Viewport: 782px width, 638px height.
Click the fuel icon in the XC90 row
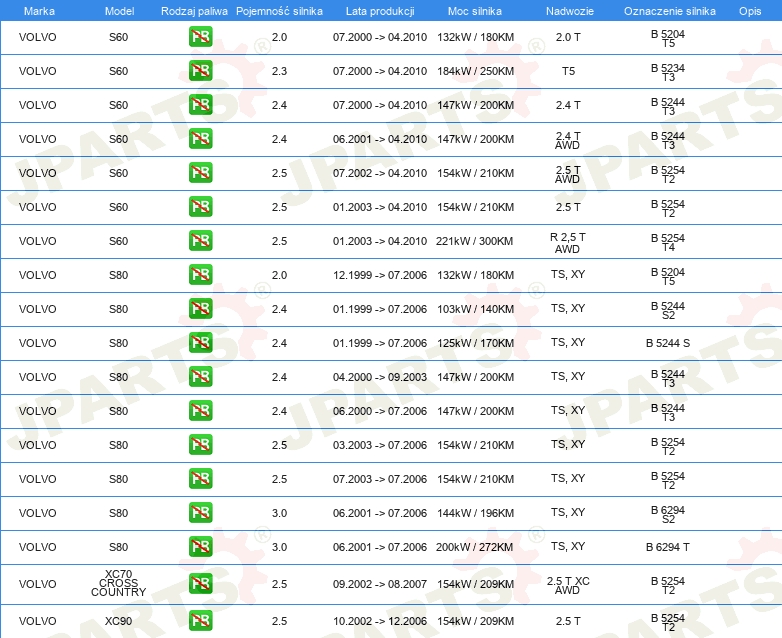[x=200, y=621]
